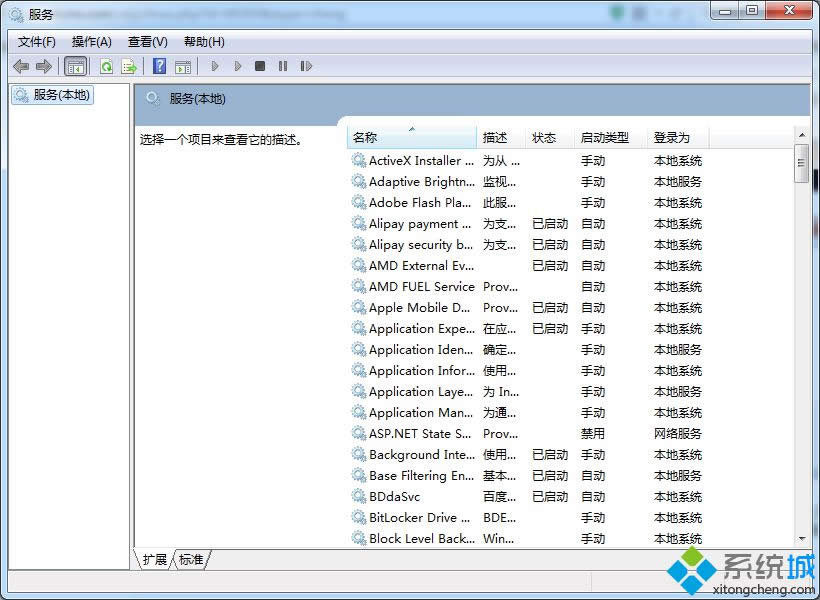Click the Properties pane toolbar icon
Screen dimensions: 820x600
(x=183, y=66)
